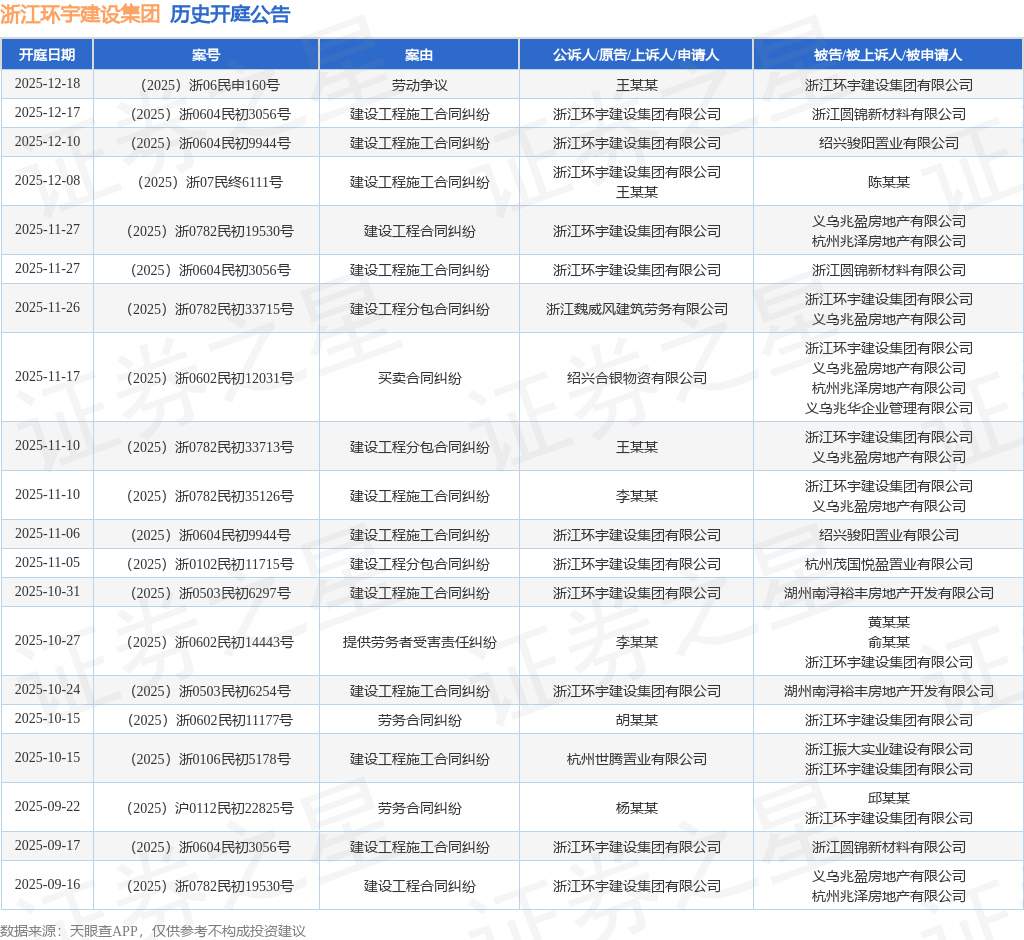Click case number (2025)浙0782民初33713号

tap(206, 447)
